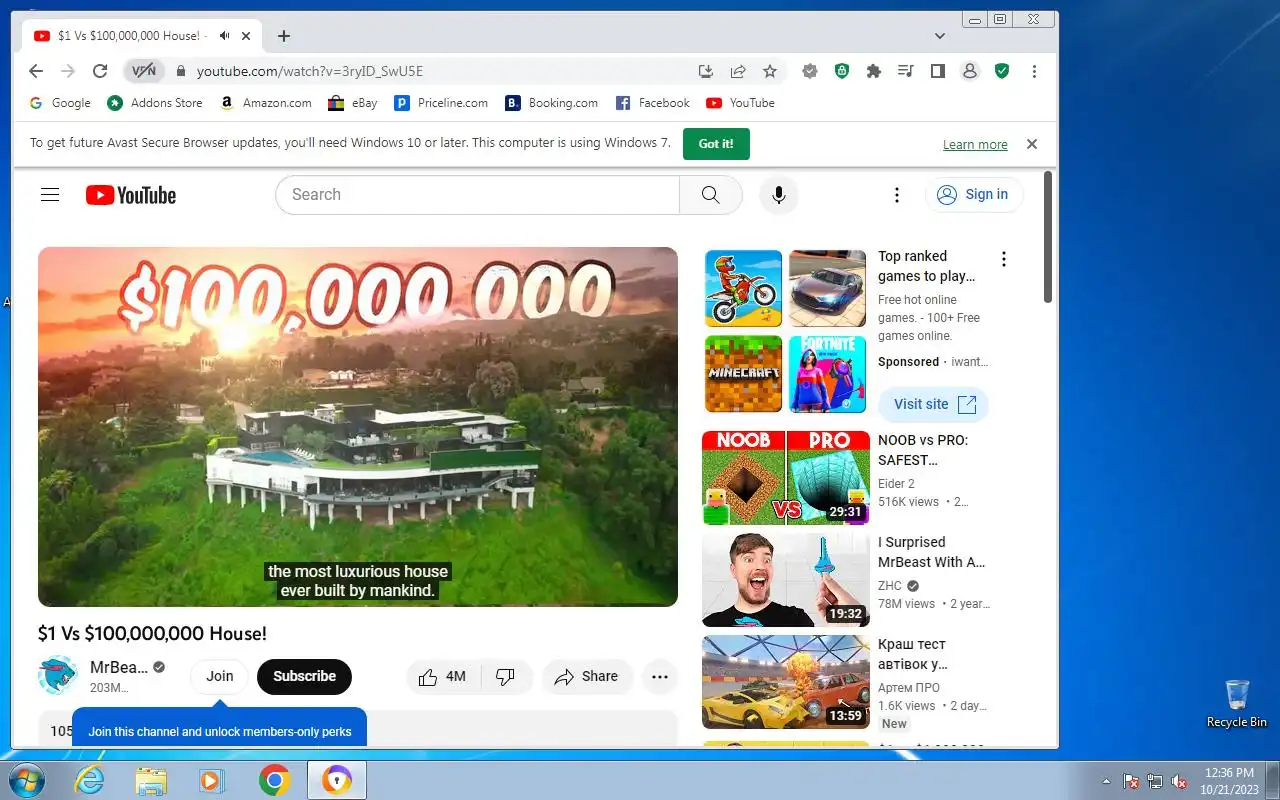1280x800 pixels.
Task: Open the browser profile icon
Action: (969, 71)
